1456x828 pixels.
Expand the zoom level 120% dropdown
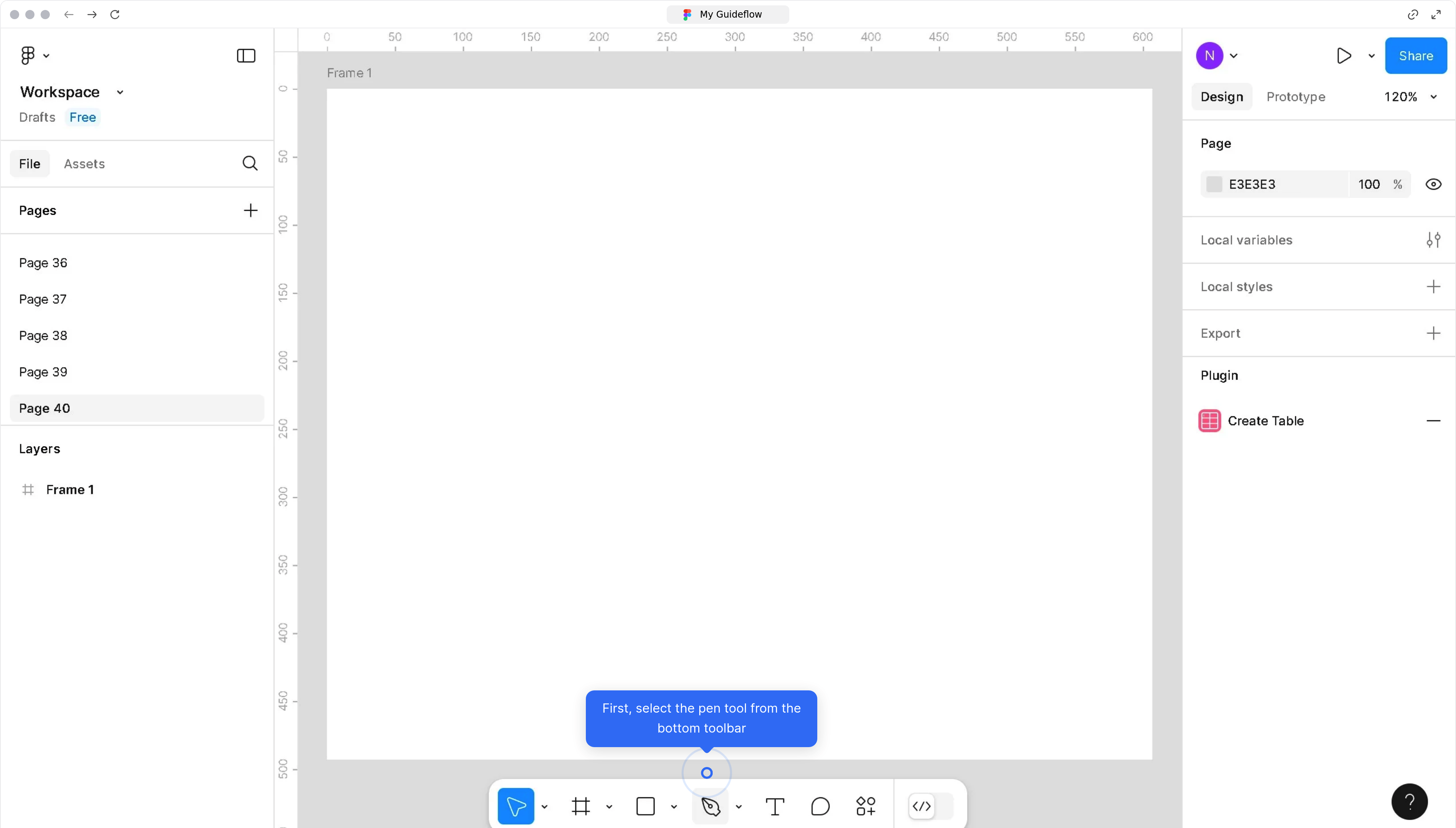pyautogui.click(x=1433, y=97)
